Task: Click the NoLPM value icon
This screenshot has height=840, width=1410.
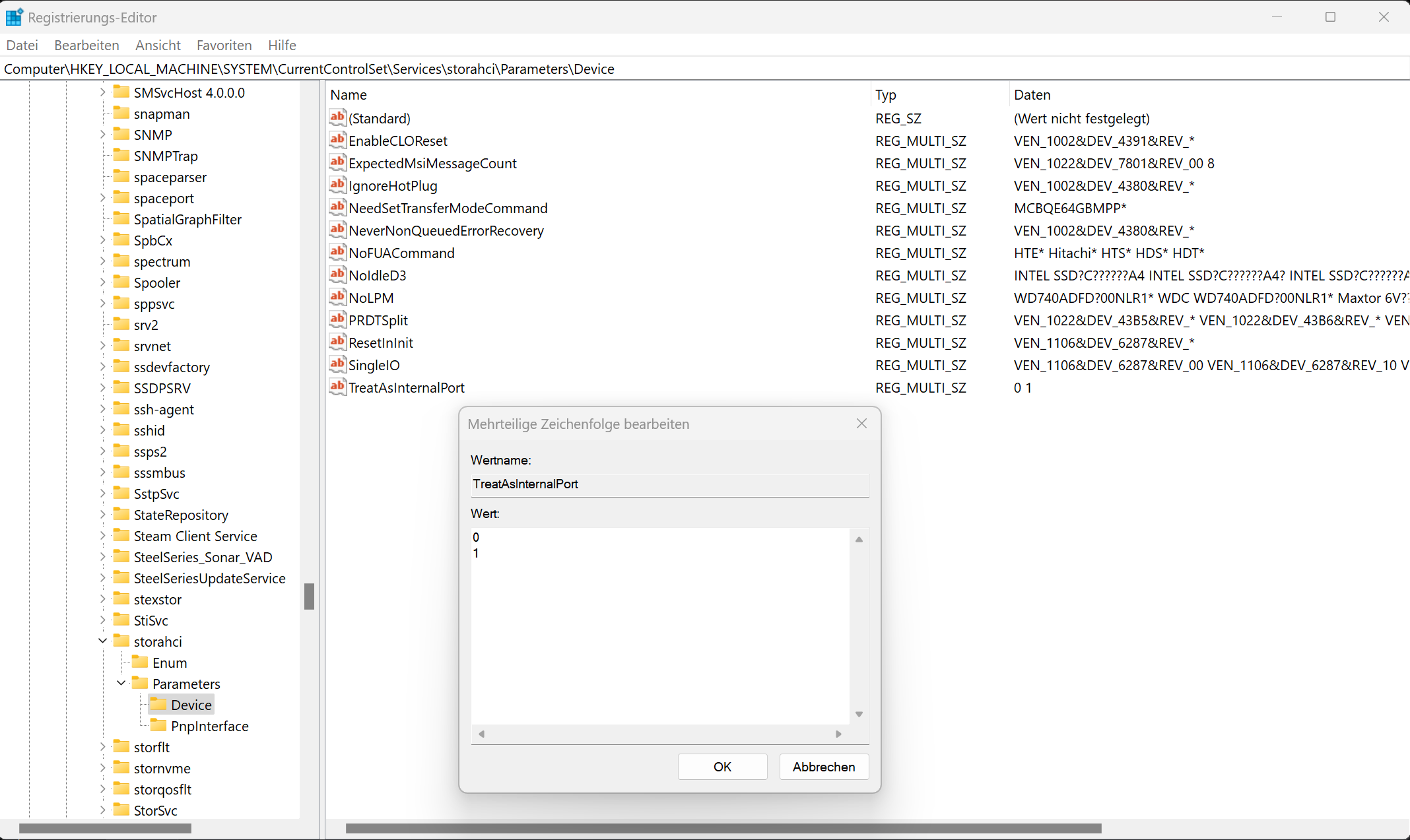Action: 337,297
